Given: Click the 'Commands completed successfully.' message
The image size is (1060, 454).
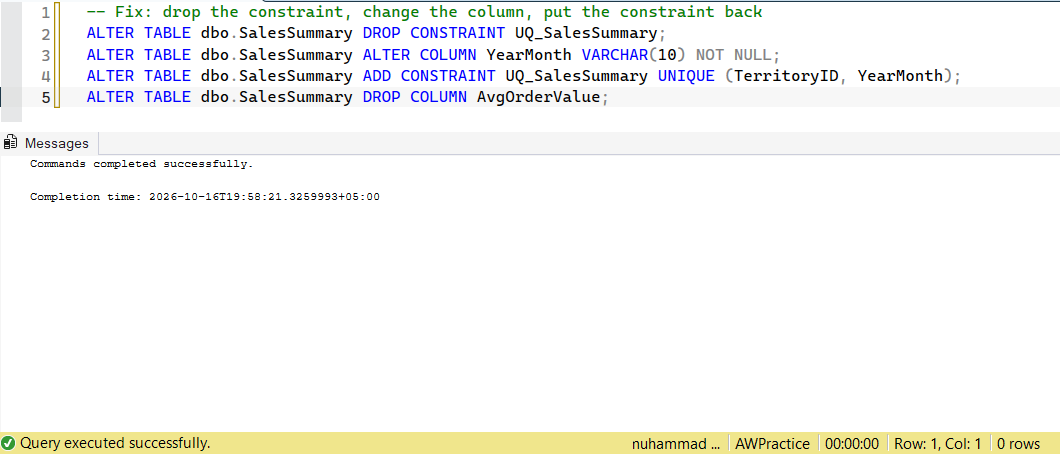Looking at the screenshot, I should coord(142,163).
